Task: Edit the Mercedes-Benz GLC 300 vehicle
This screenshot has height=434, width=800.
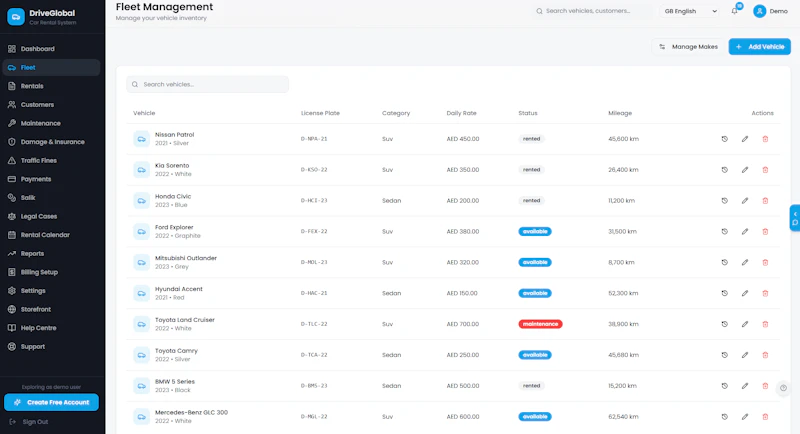Action: point(745,417)
